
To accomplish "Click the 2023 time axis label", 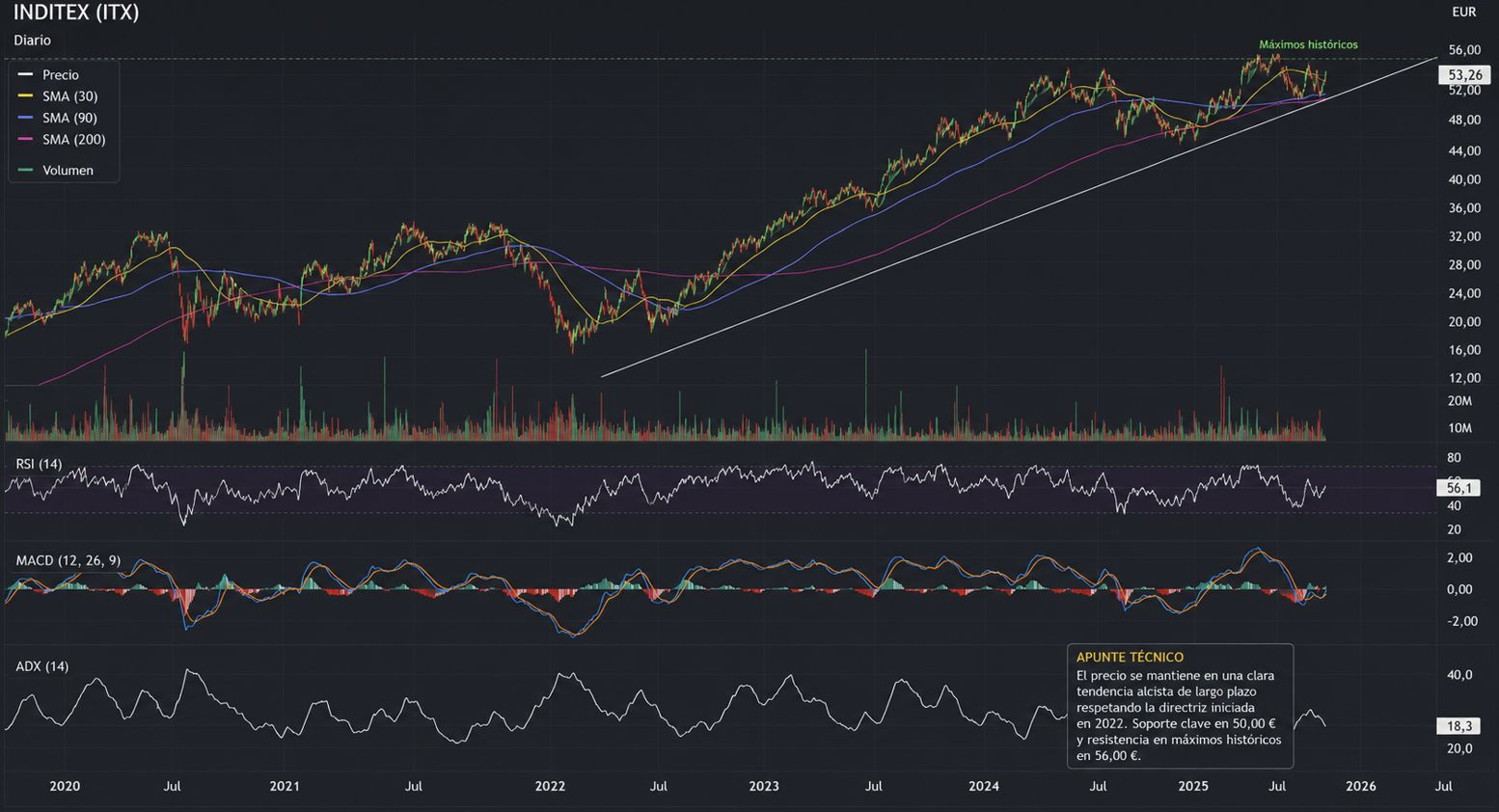I will pyautogui.click(x=764, y=787).
